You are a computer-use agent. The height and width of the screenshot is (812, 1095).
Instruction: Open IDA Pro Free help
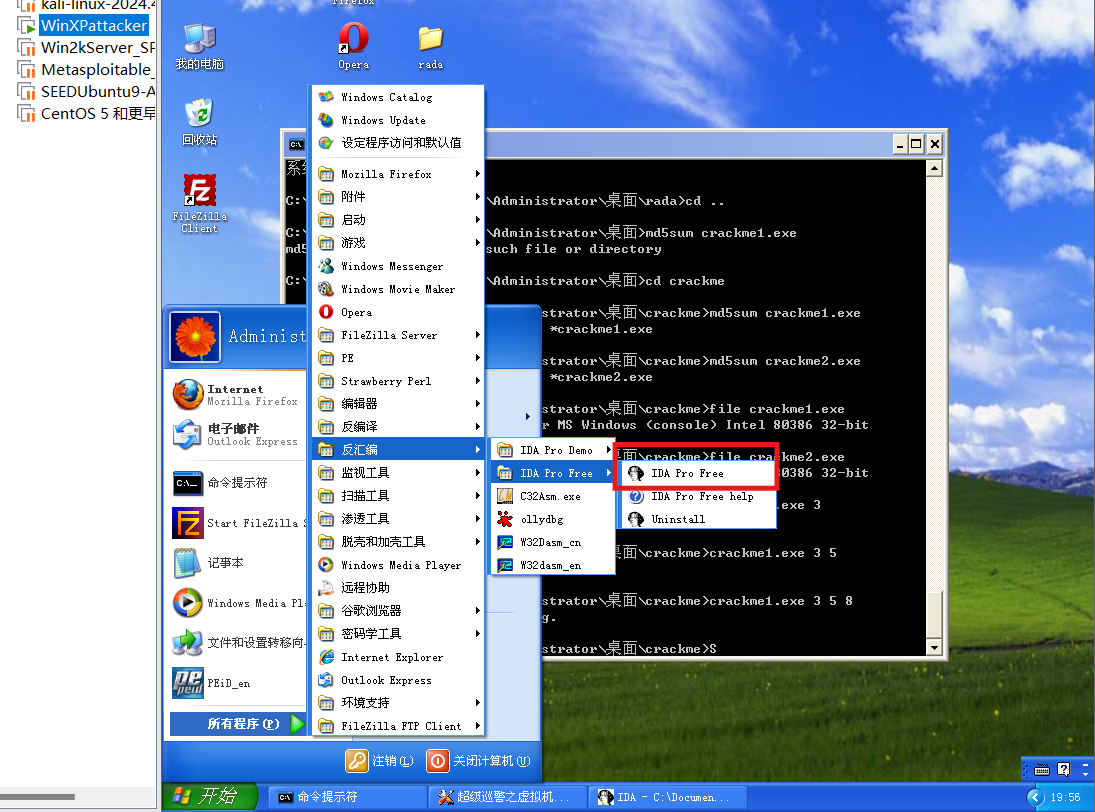(698, 496)
